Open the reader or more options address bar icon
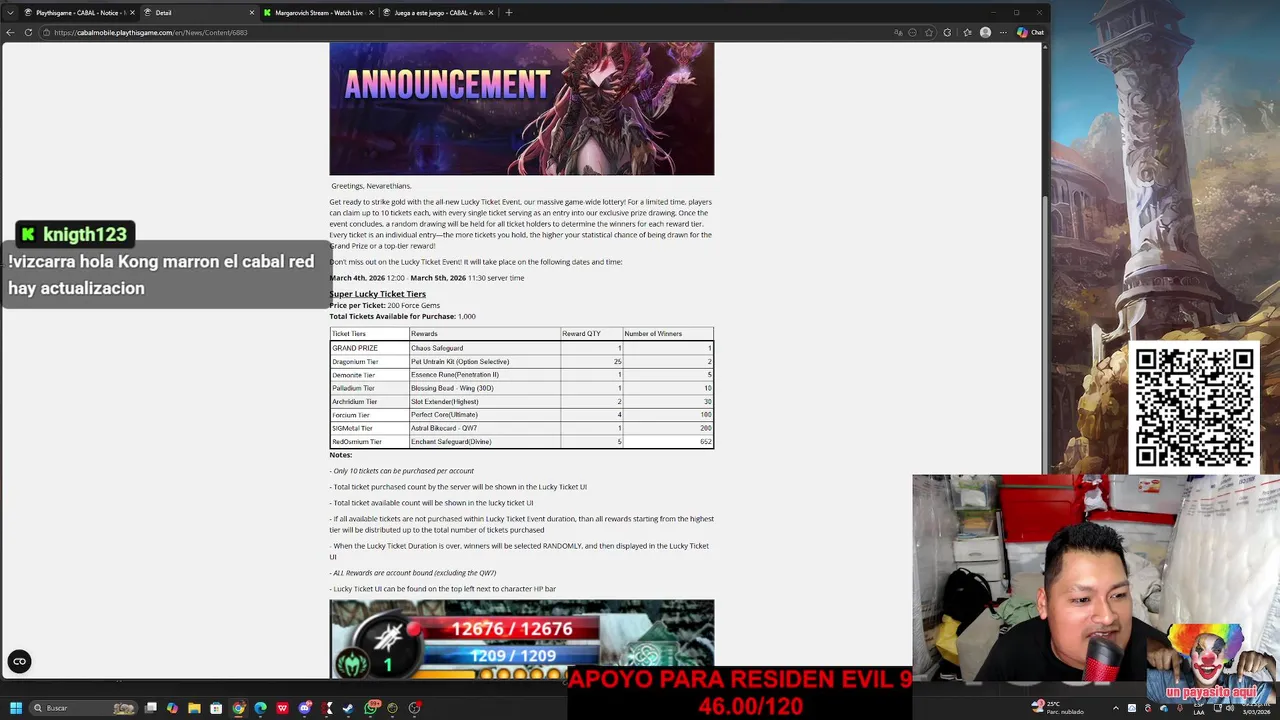Screen dimensions: 1280x720 click(912, 32)
